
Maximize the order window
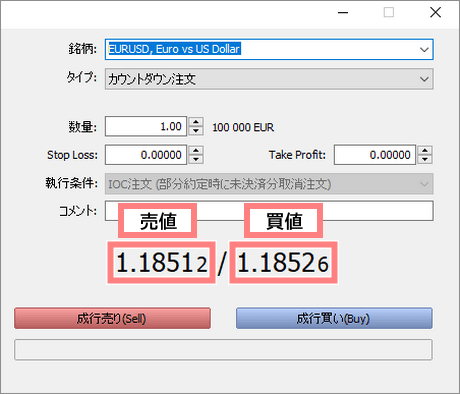(x=389, y=13)
